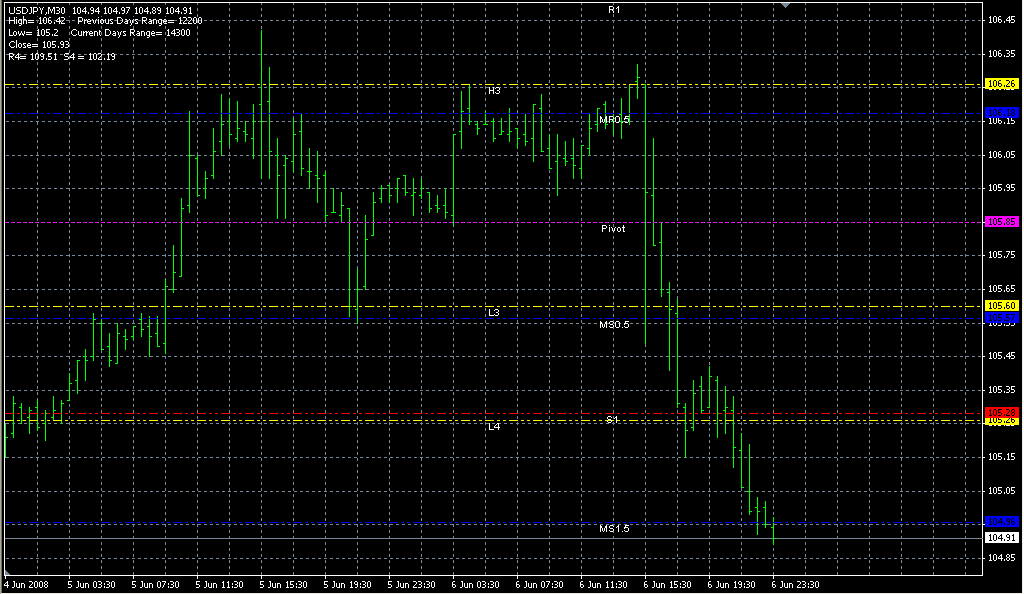Click the L4 level label
Viewport: 1024px width, 594px height.
tap(494, 427)
